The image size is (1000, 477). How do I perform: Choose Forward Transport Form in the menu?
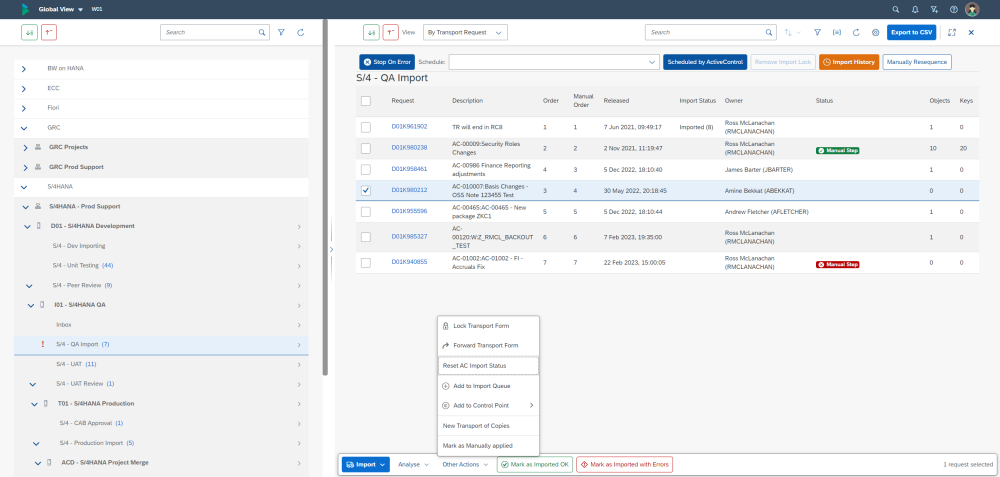click(x=488, y=345)
